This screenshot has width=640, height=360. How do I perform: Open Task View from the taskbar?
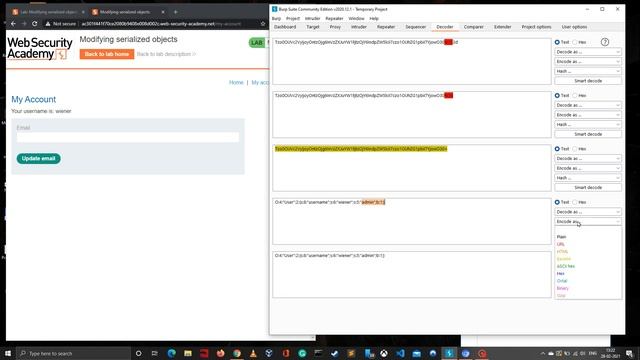[155, 353]
